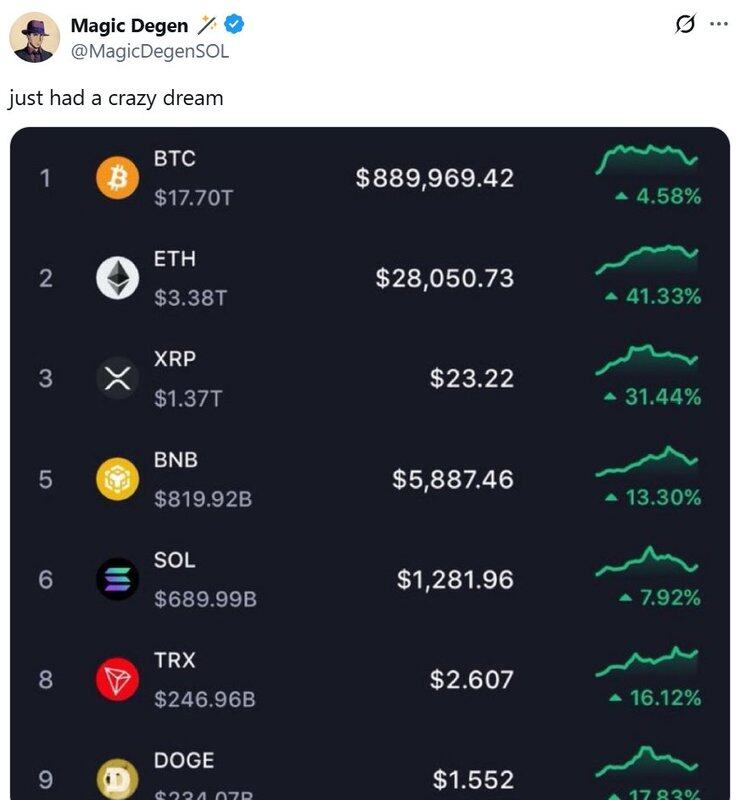Click the Bitcoin orange coin icon
This screenshot has height=800, width=741.
pyautogui.click(x=117, y=179)
